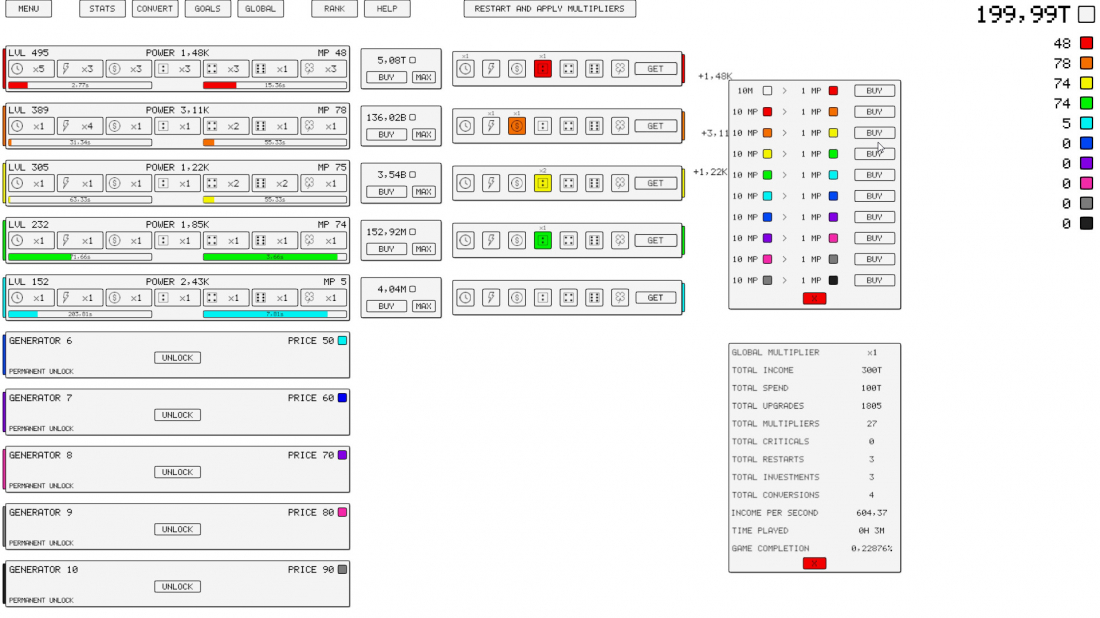Screen dimensions: 1100x618
Task: Open the HELP menu
Action: pos(387,9)
